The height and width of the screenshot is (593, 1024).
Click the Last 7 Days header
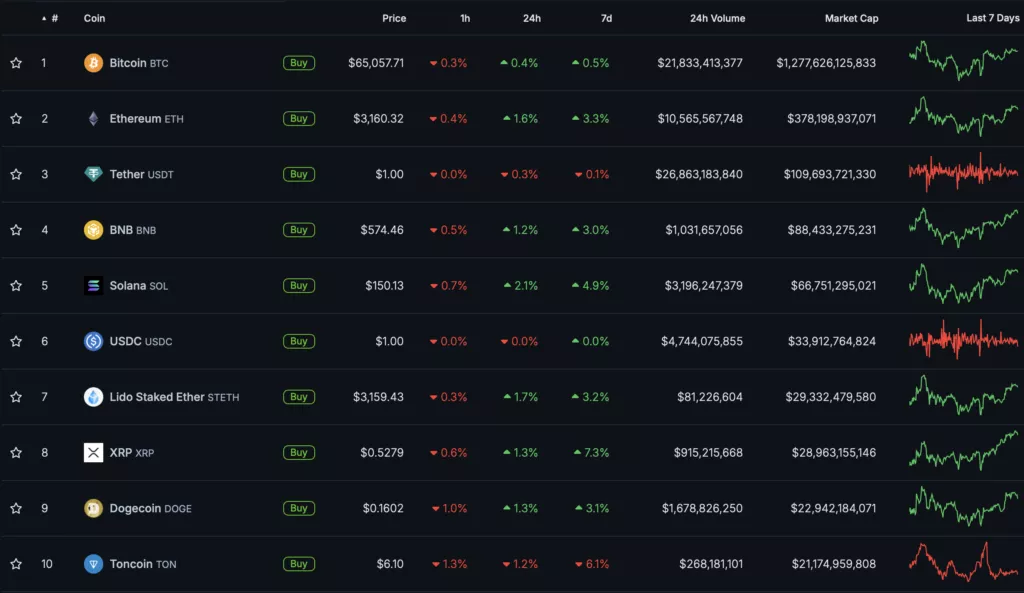993,18
